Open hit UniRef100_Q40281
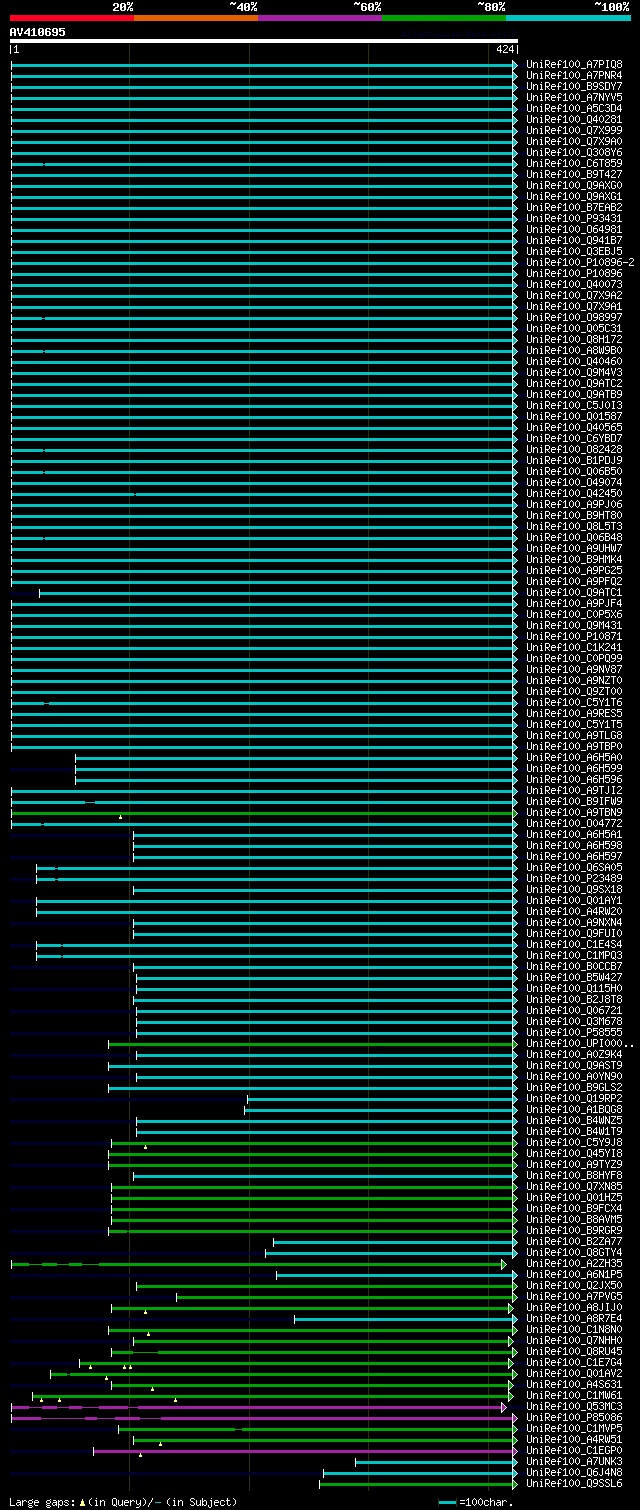640x1510 pixels. pyautogui.click(x=574, y=119)
